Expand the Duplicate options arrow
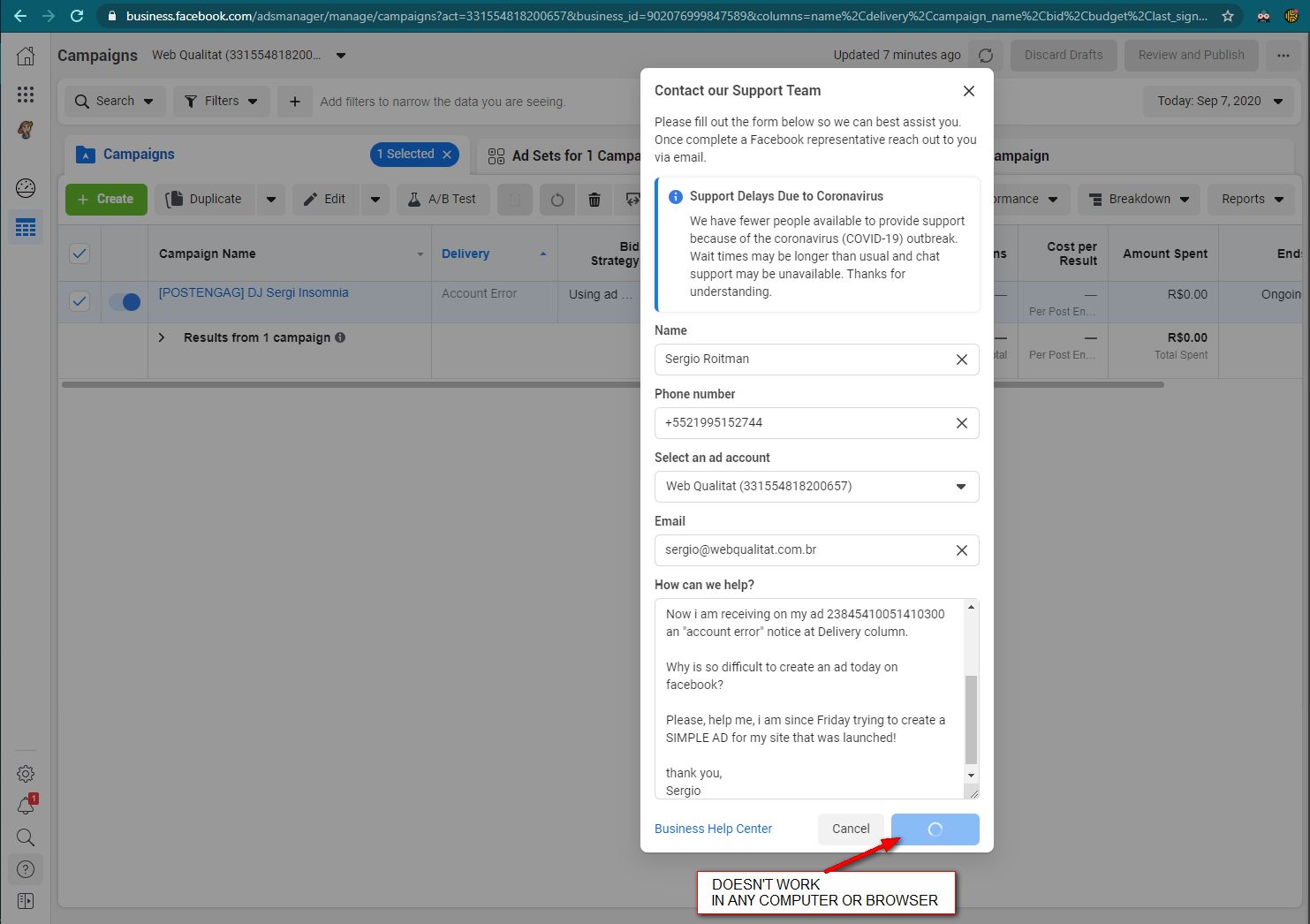This screenshot has height=924, width=1310. tap(271, 200)
